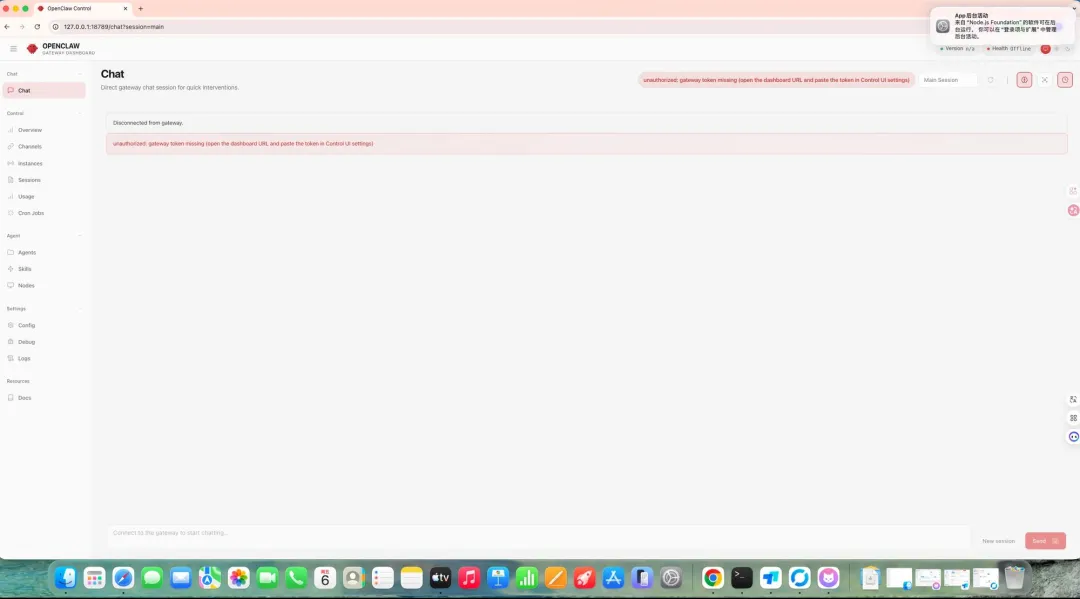Open Photos from the Dock

click(238, 578)
